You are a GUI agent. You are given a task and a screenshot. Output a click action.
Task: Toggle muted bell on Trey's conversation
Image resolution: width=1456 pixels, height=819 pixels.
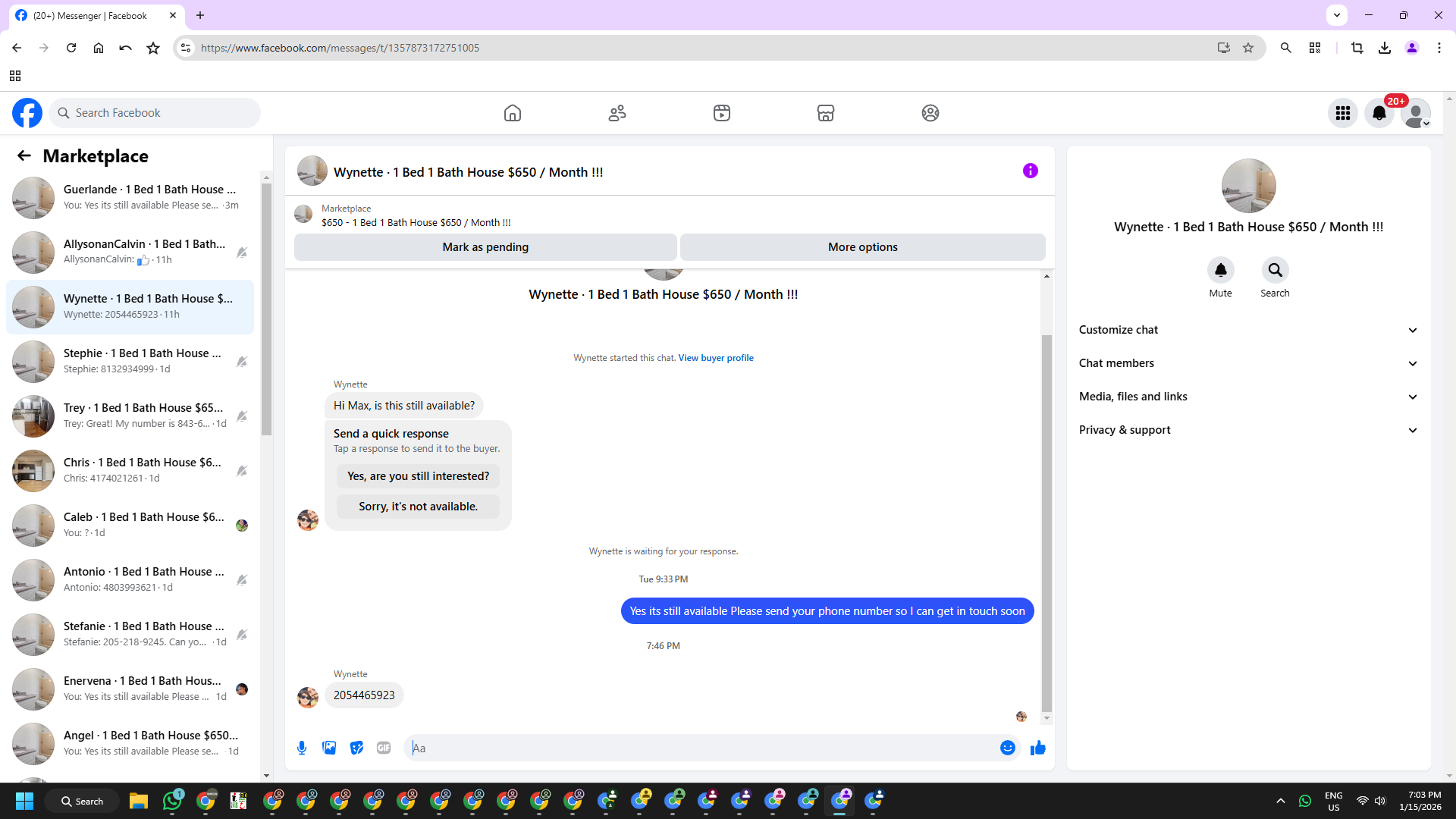pyautogui.click(x=242, y=416)
